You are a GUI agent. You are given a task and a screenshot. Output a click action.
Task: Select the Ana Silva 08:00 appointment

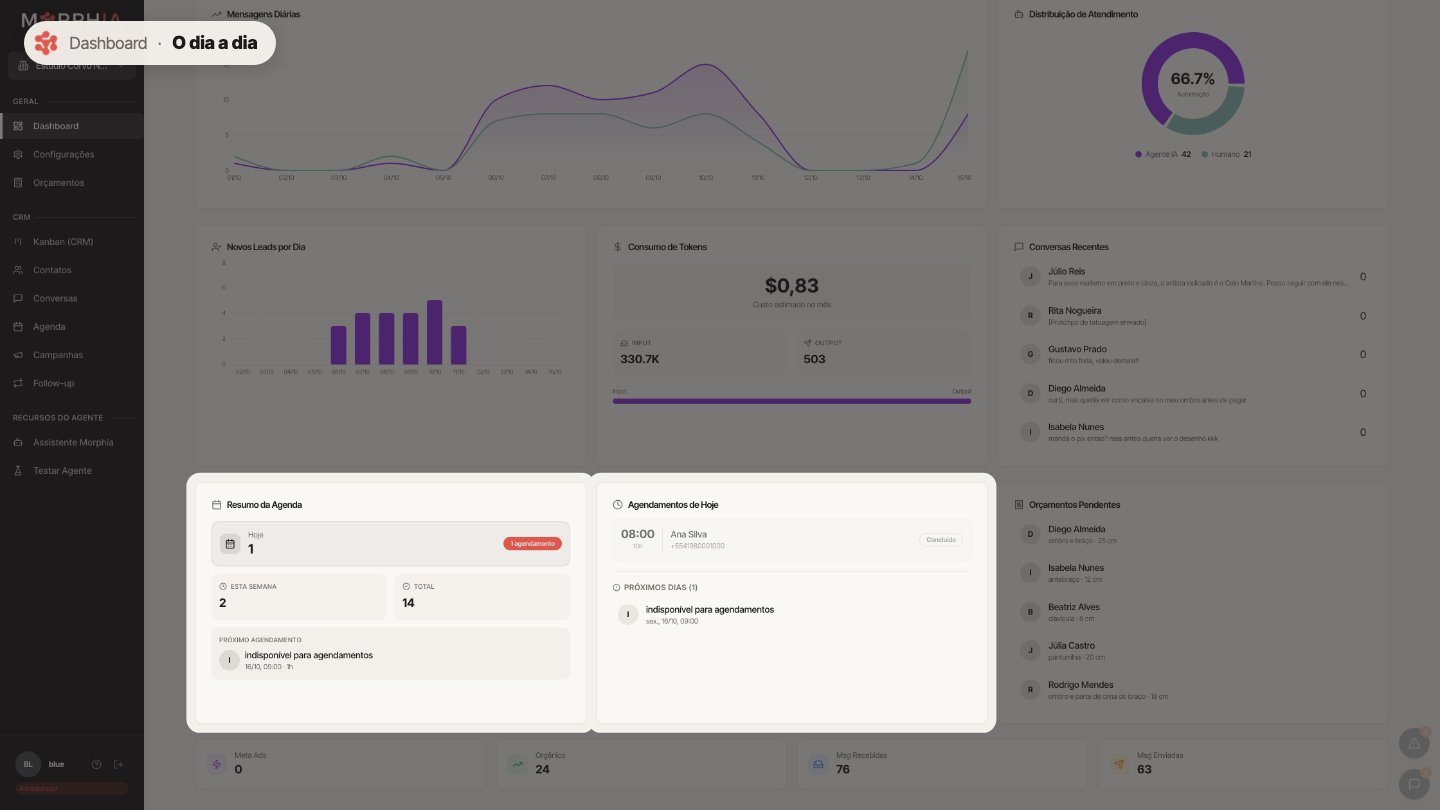(792, 540)
